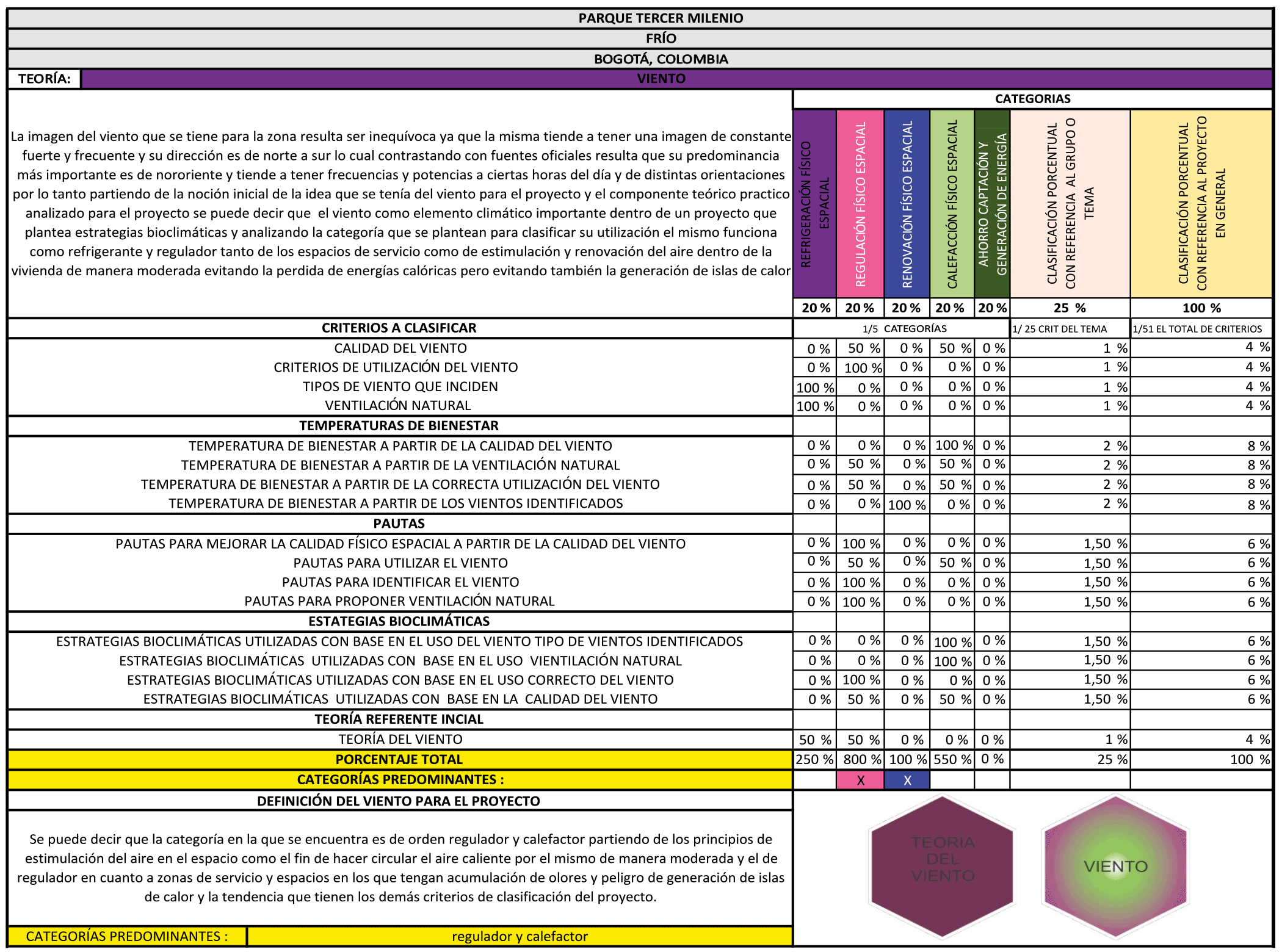
Task: Select the pink X predominant category cell
Action: 860,780
